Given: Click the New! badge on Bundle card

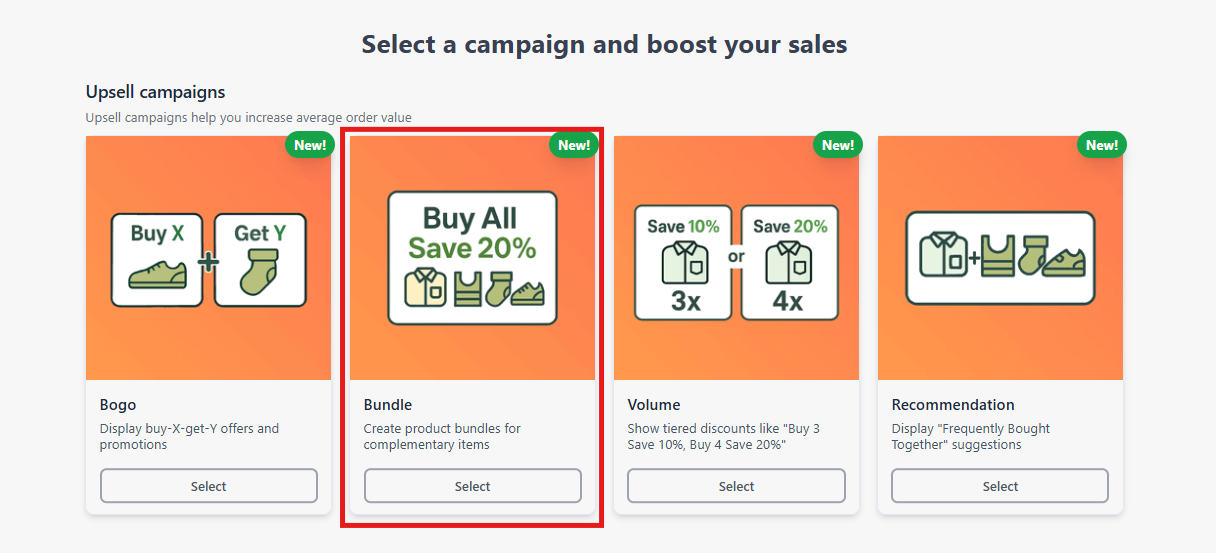Looking at the screenshot, I should click(x=574, y=145).
